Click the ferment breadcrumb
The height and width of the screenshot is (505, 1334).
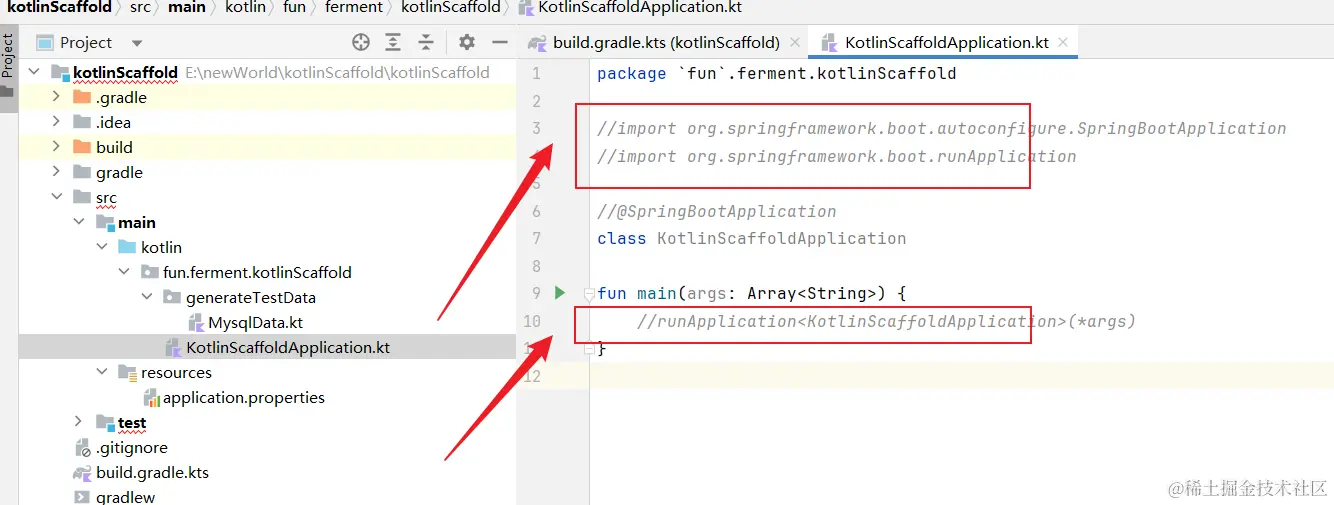tap(353, 7)
